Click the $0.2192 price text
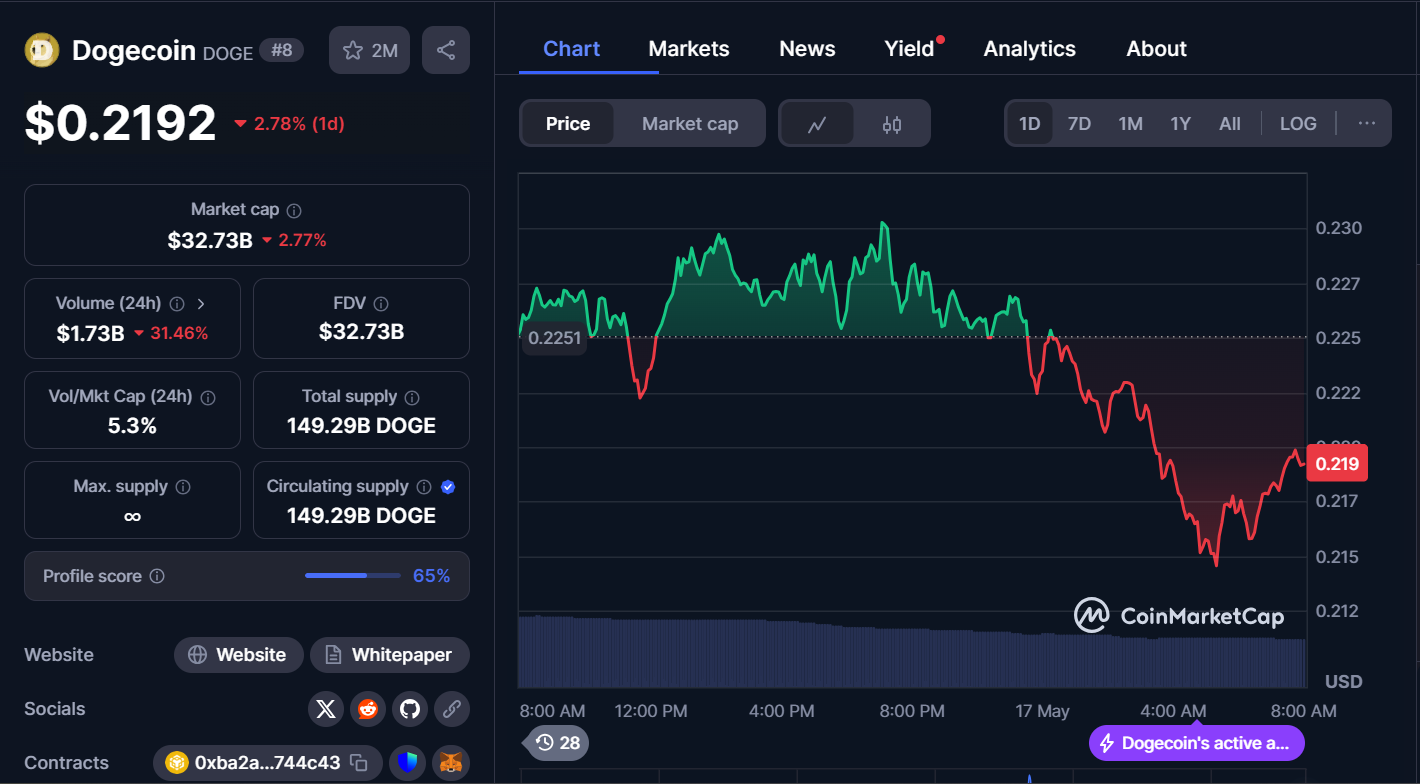The width and height of the screenshot is (1420, 784). tap(120, 123)
